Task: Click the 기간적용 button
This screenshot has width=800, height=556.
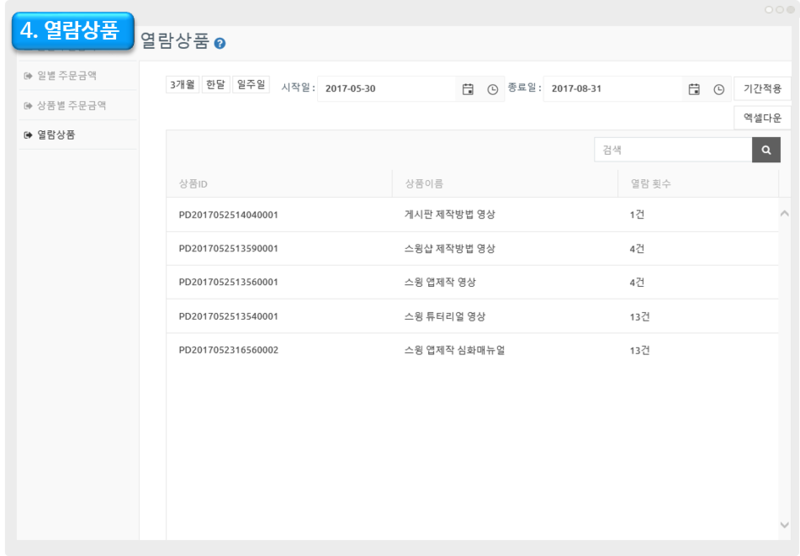Action: pyautogui.click(x=762, y=89)
